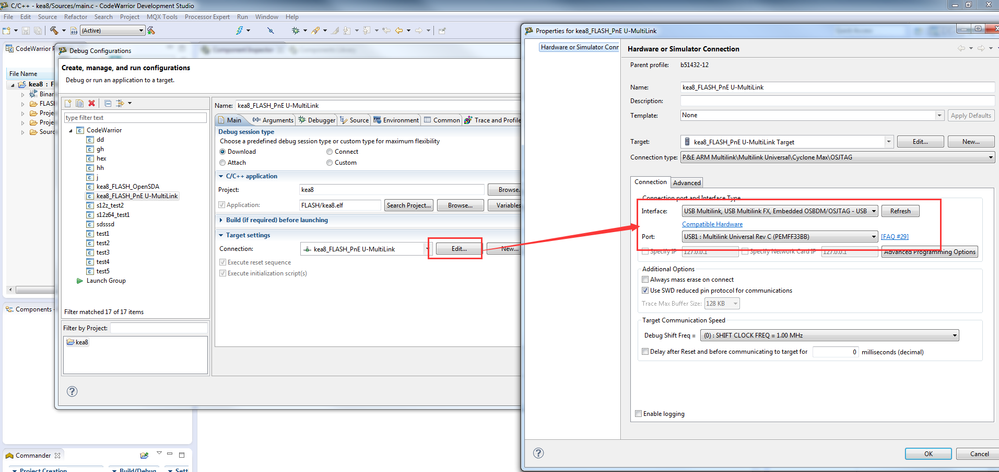Expand Build (if required) before launching section

(x=221, y=220)
